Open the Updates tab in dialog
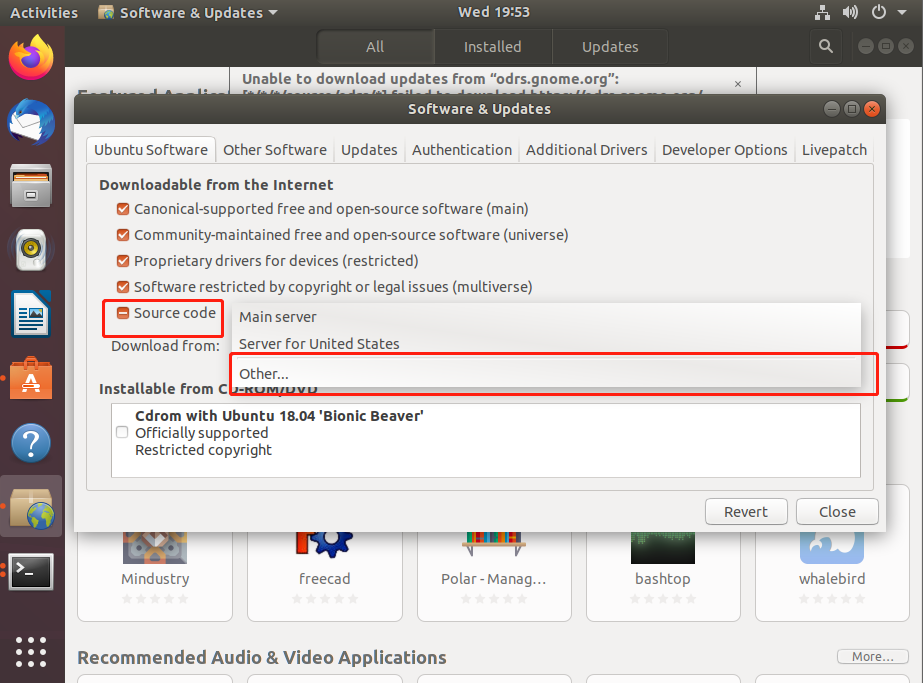Screen dimensions: 923x683 coord(369,150)
